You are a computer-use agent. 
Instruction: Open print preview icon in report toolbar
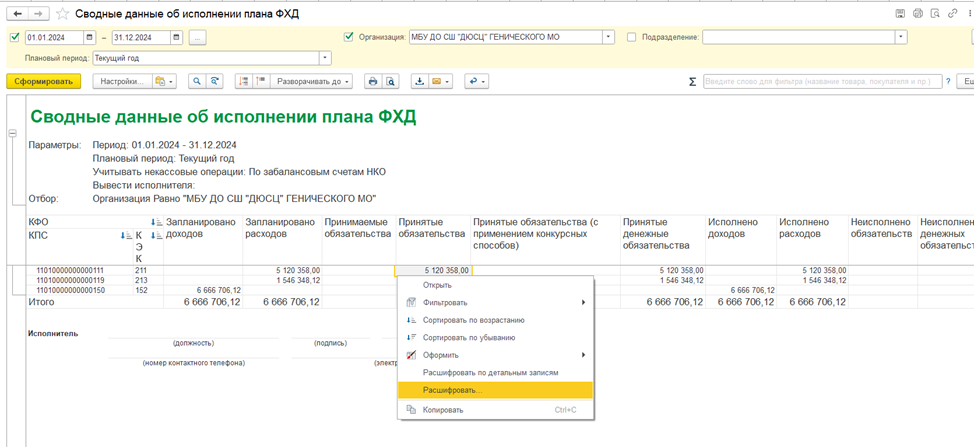pyautogui.click(x=390, y=81)
